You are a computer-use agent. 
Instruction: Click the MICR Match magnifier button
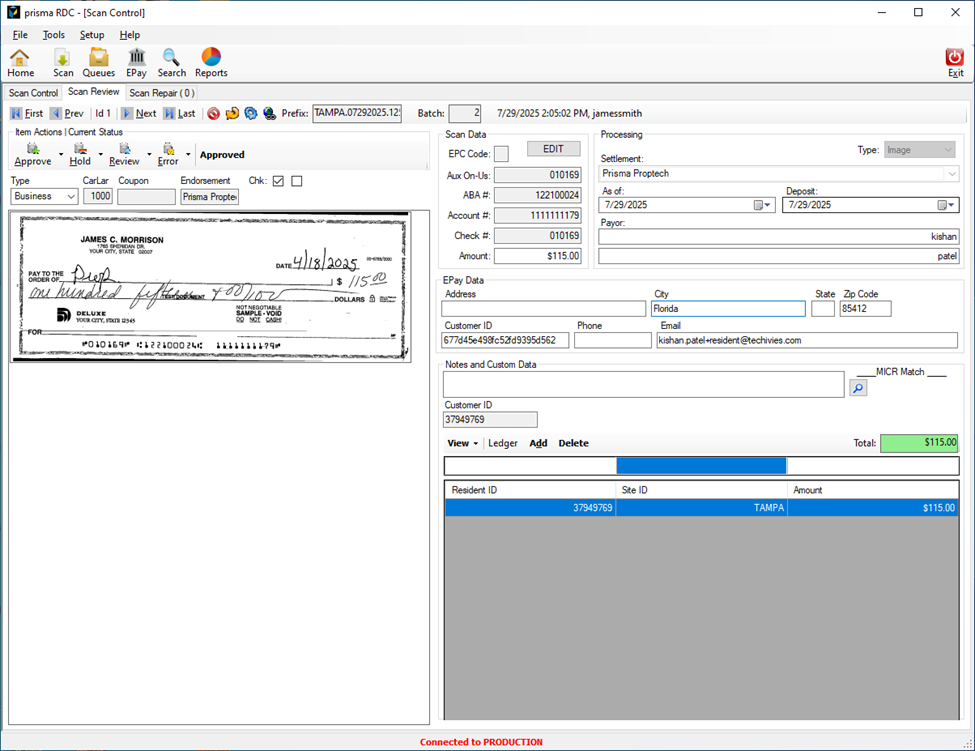(858, 387)
